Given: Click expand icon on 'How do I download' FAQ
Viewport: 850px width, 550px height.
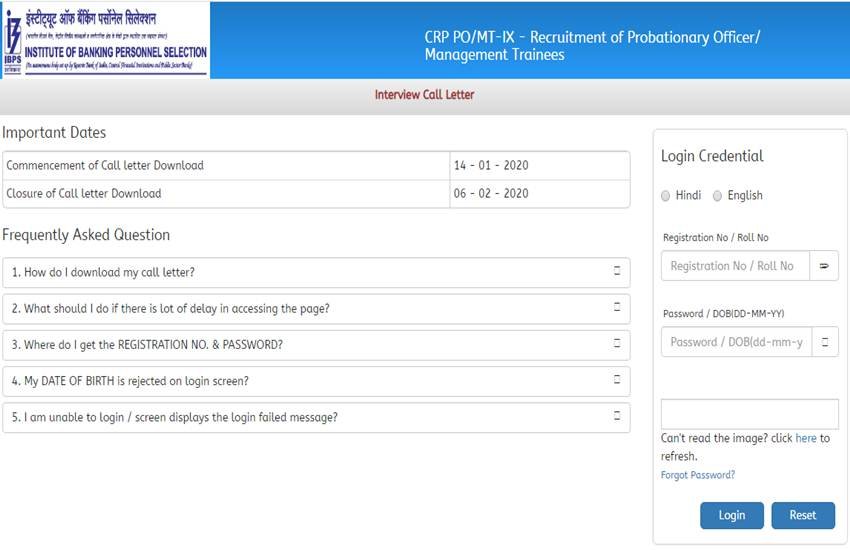Looking at the screenshot, I should click(617, 272).
